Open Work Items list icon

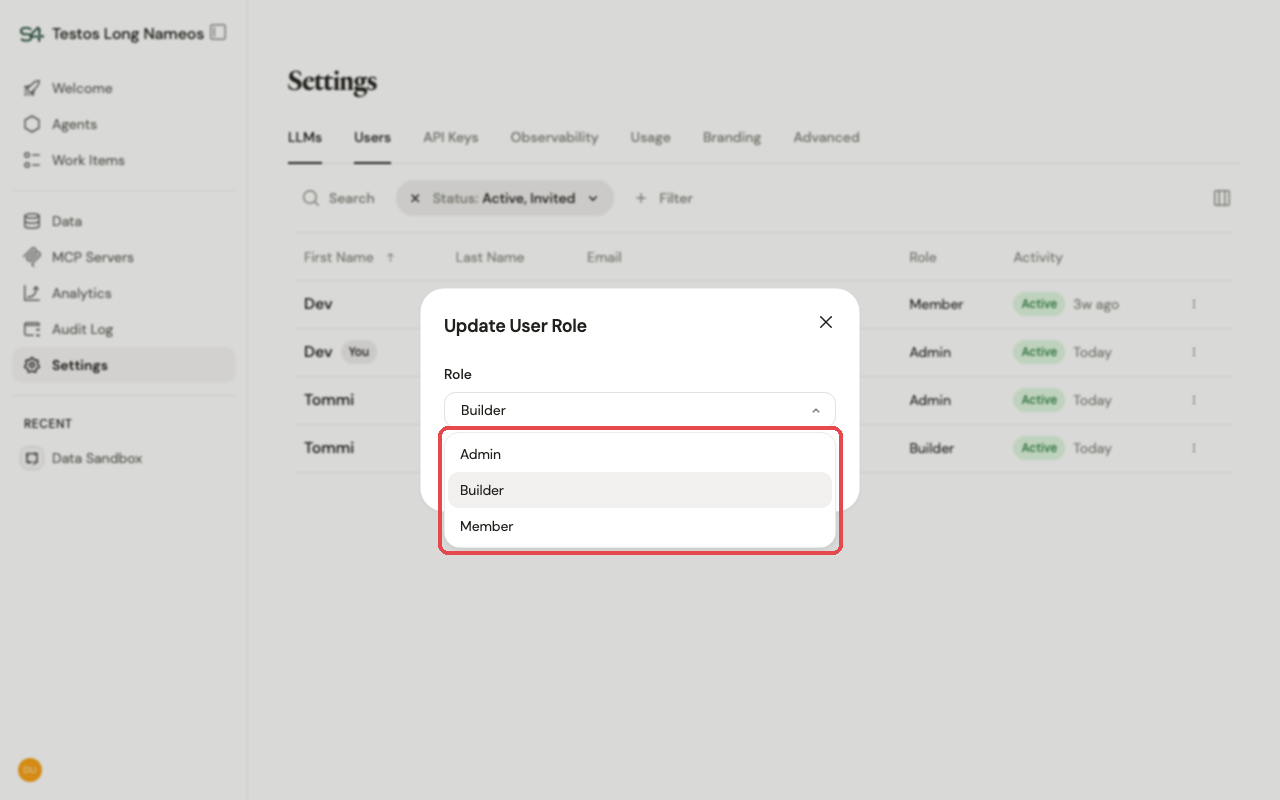pyautogui.click(x=32, y=160)
